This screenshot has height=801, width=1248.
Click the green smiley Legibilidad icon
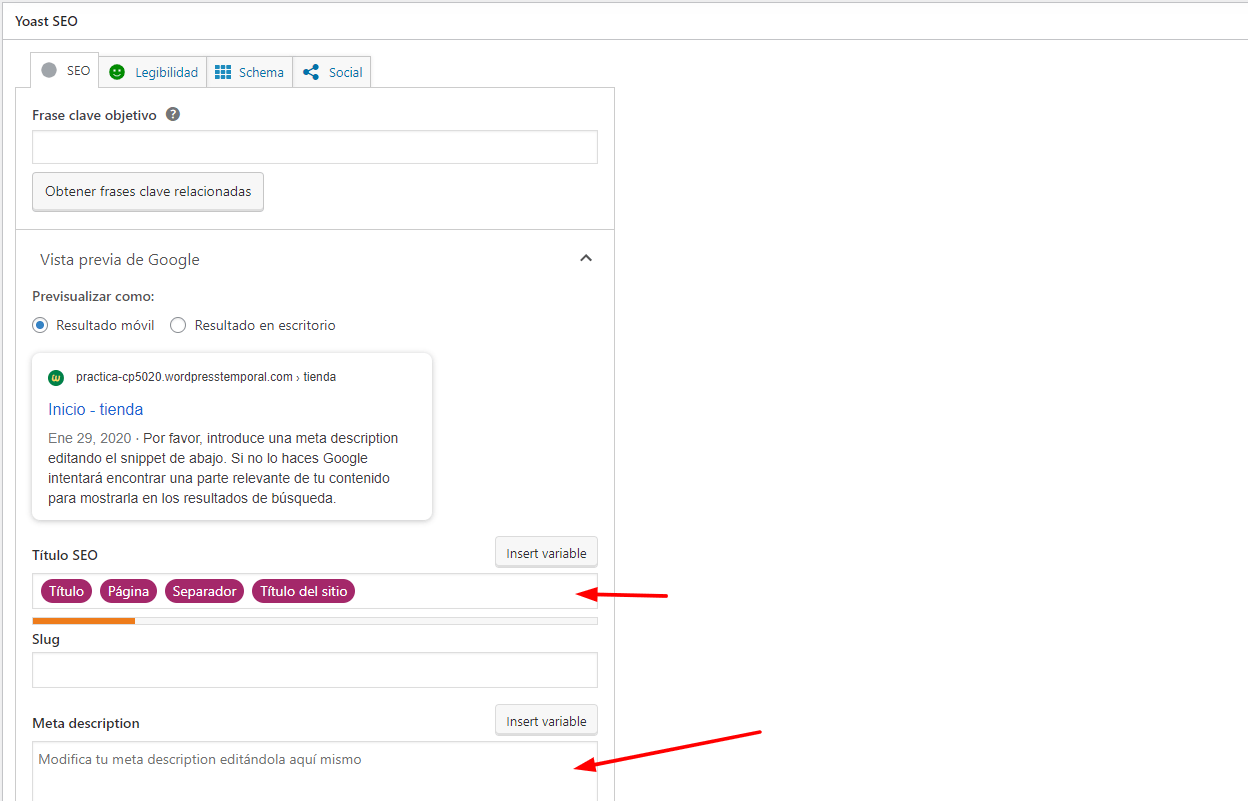pos(117,72)
